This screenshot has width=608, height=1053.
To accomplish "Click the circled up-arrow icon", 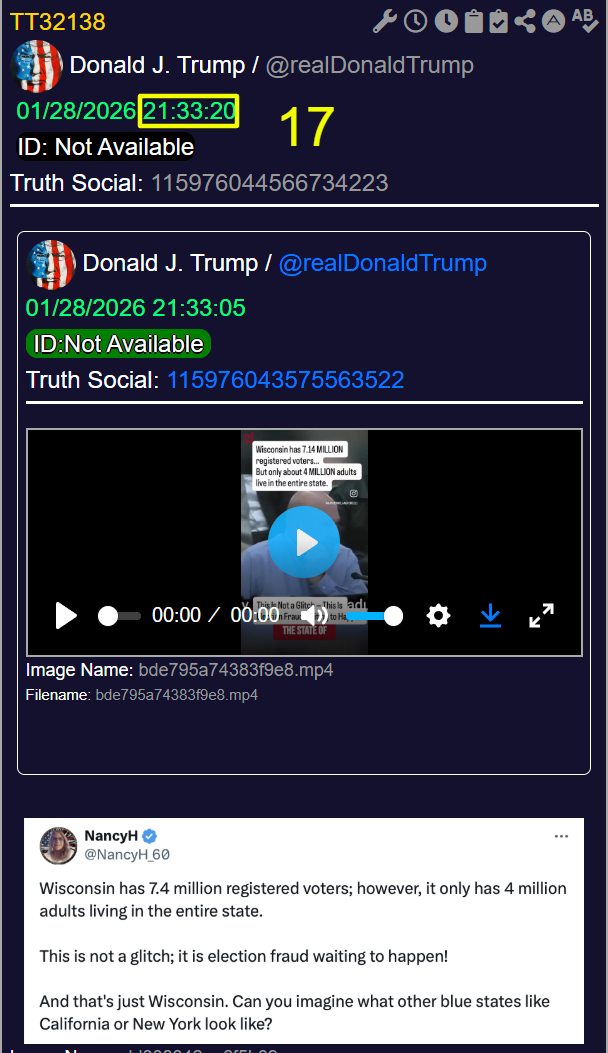I will 553,21.
